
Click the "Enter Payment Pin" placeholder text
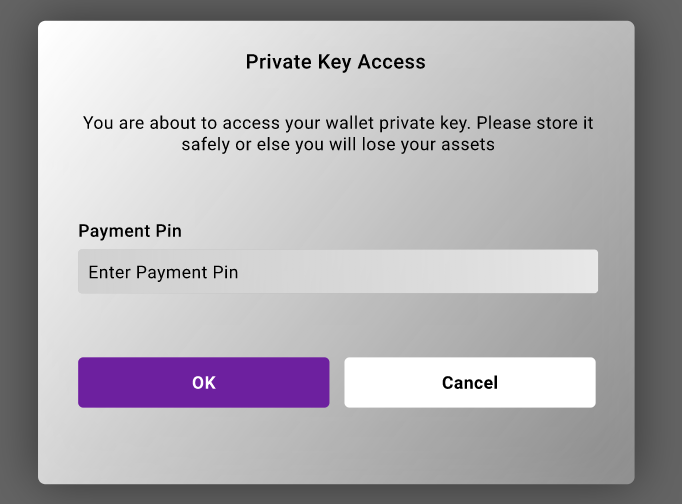pos(163,272)
